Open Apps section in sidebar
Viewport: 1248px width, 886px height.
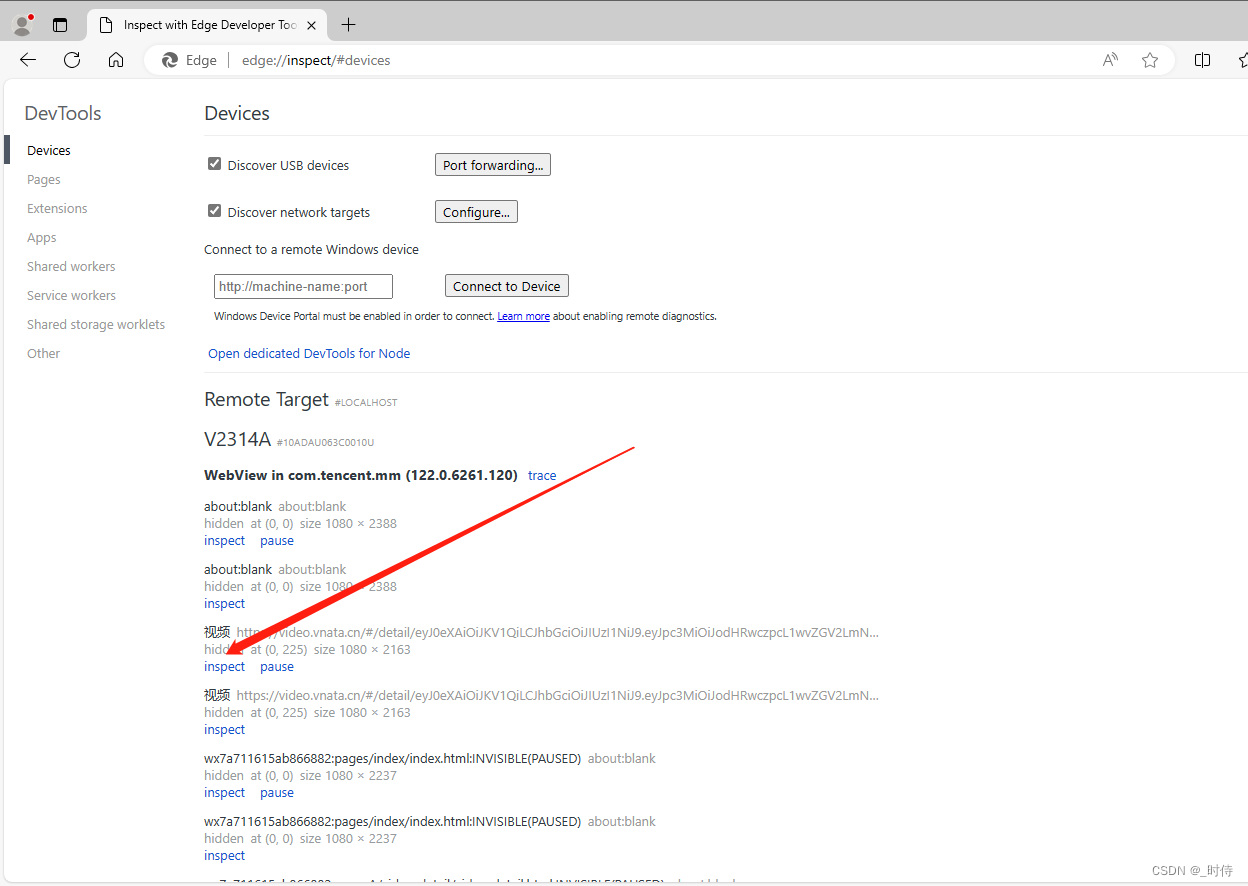pyautogui.click(x=42, y=237)
